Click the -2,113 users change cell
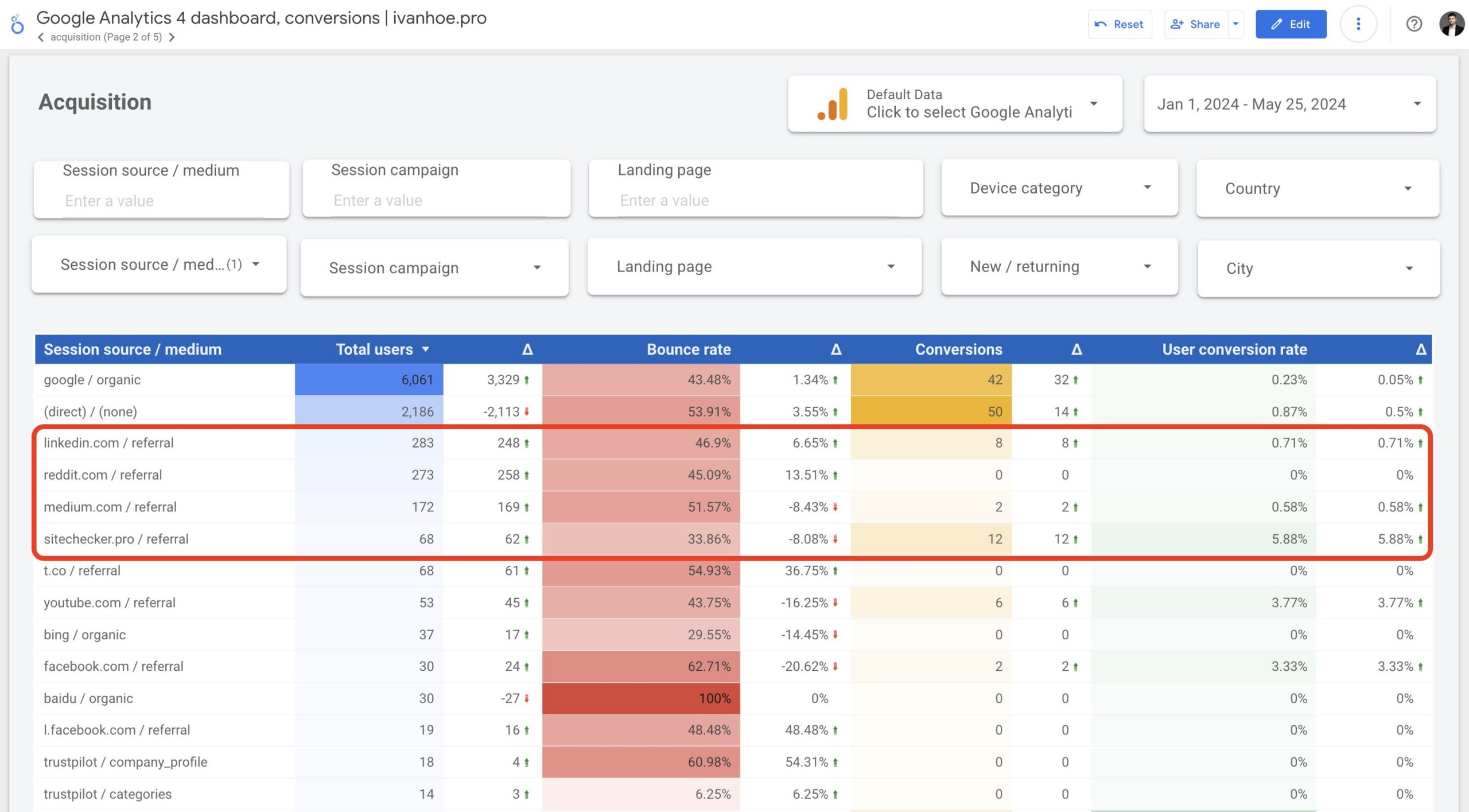The width and height of the screenshot is (1469, 812). (x=492, y=411)
